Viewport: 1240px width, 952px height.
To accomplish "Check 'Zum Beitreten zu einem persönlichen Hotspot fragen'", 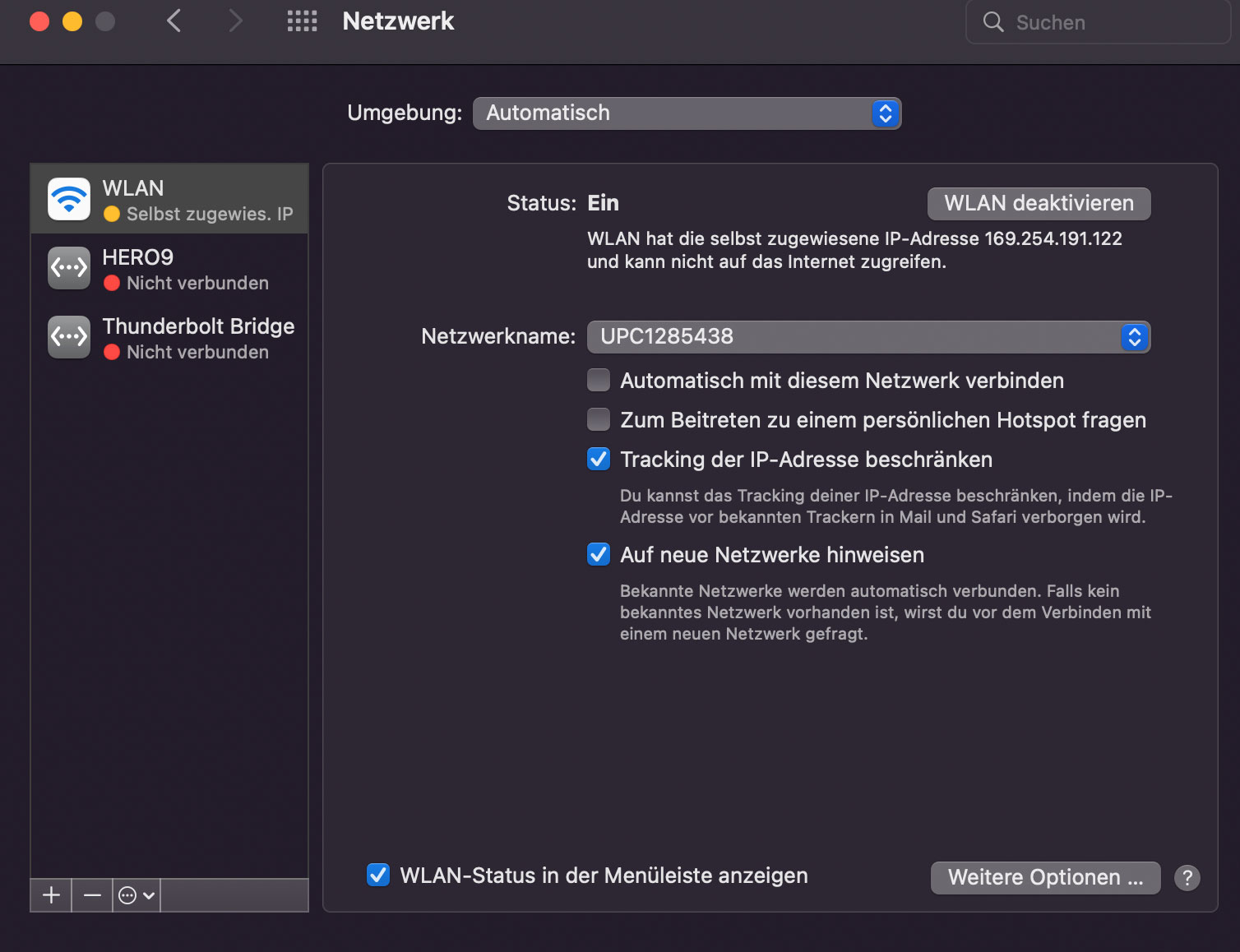I will pyautogui.click(x=599, y=419).
